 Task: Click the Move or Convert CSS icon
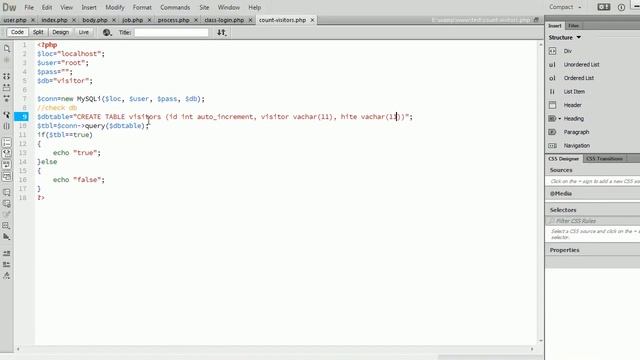coord(7,236)
